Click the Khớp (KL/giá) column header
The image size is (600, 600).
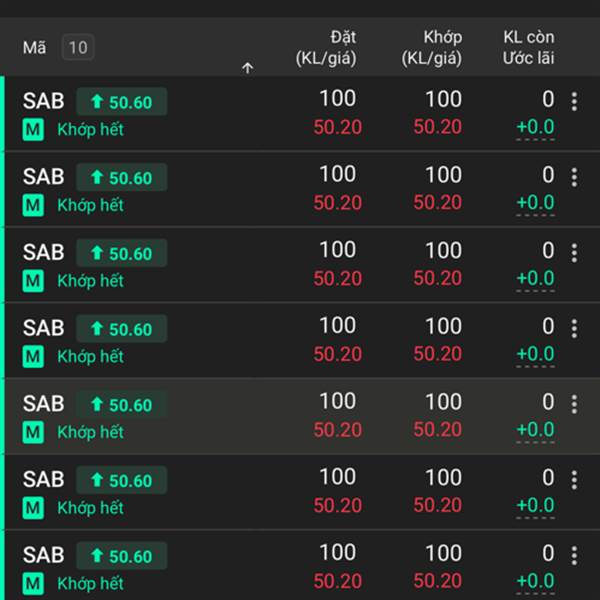click(x=431, y=47)
